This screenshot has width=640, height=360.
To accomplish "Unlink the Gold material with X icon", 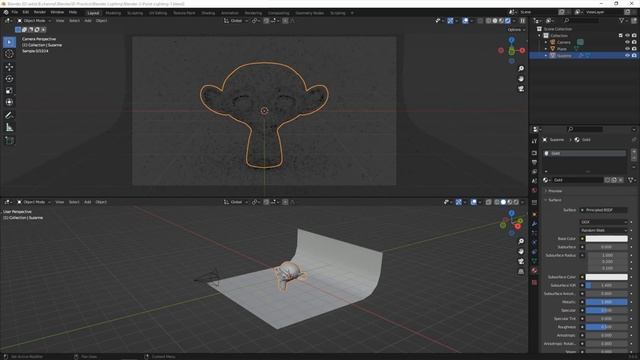I will [x=621, y=180].
